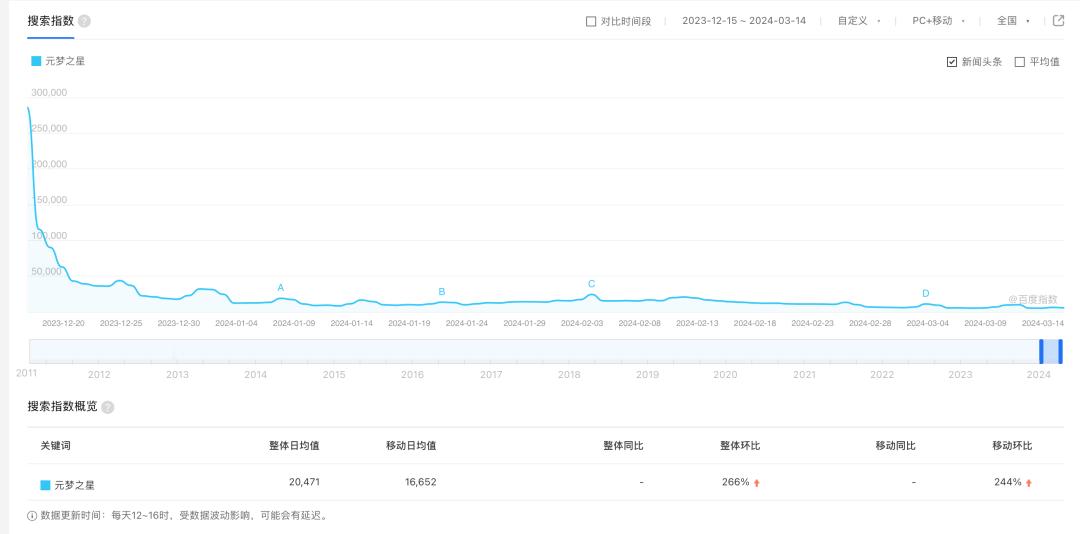Screen dimensions: 1080x534
Task: Select the 搜索指数 tab
Action: click(x=50, y=21)
